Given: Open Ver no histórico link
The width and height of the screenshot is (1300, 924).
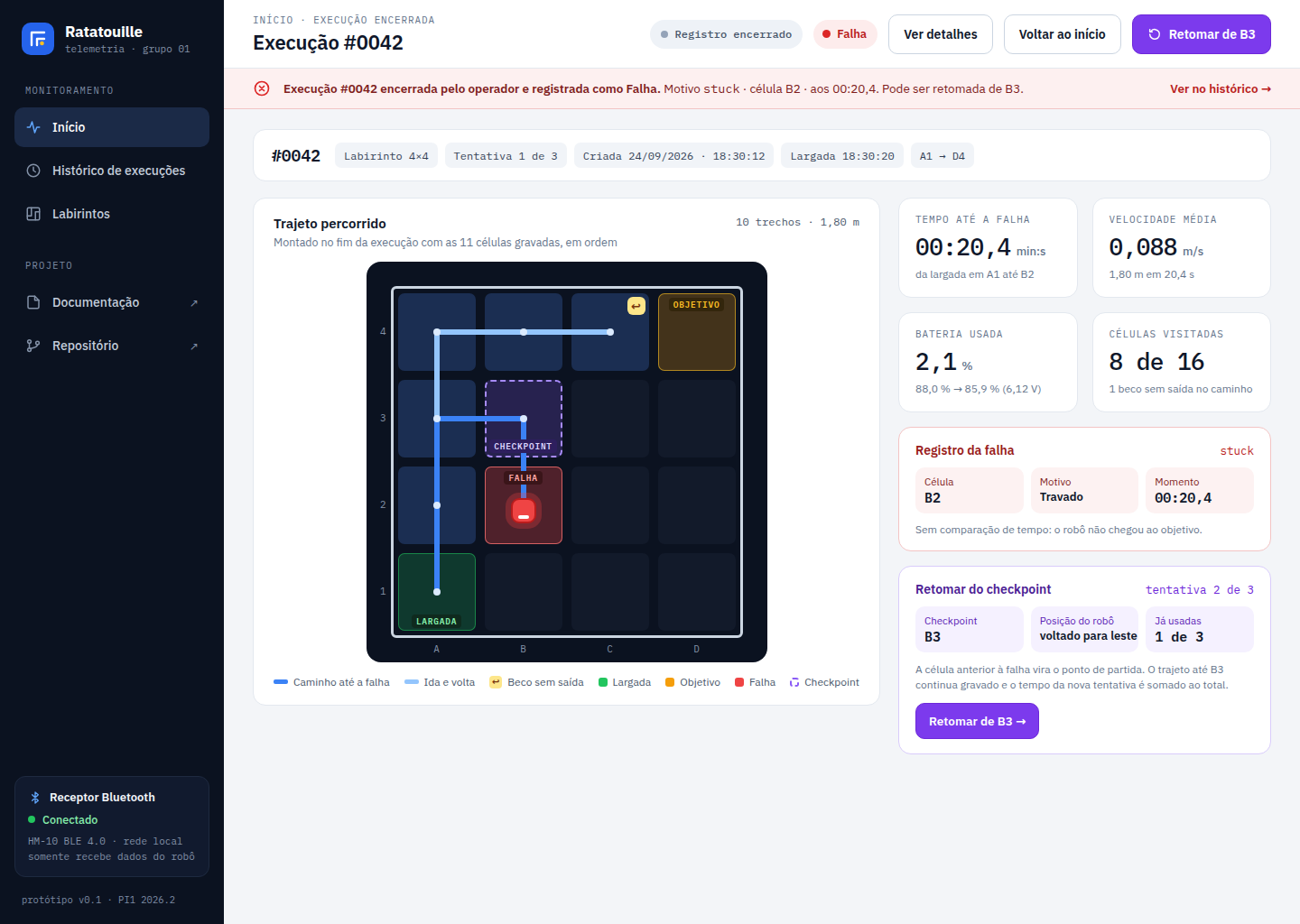Looking at the screenshot, I should 1221,88.
